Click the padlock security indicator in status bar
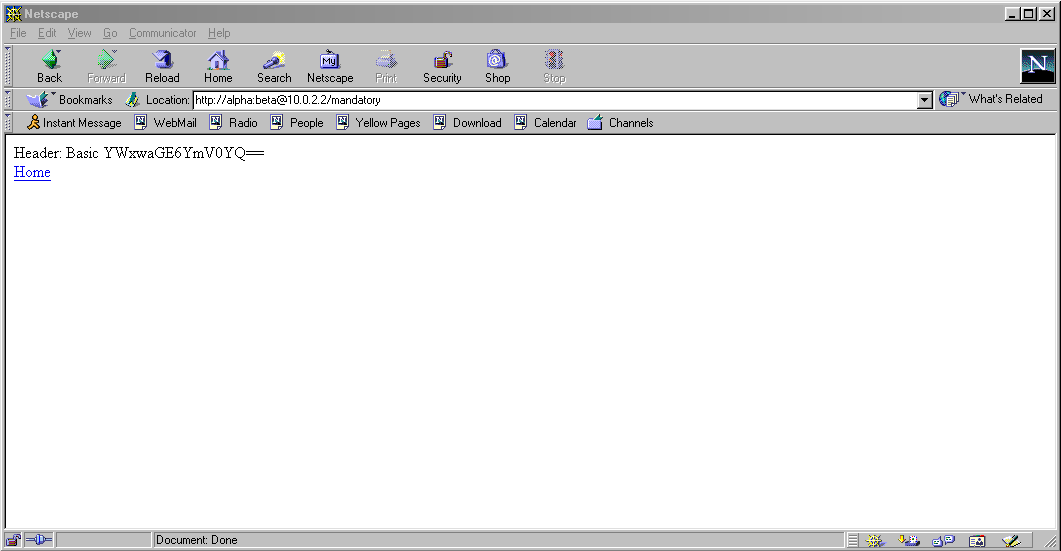The height and width of the screenshot is (551, 1061). point(14,540)
